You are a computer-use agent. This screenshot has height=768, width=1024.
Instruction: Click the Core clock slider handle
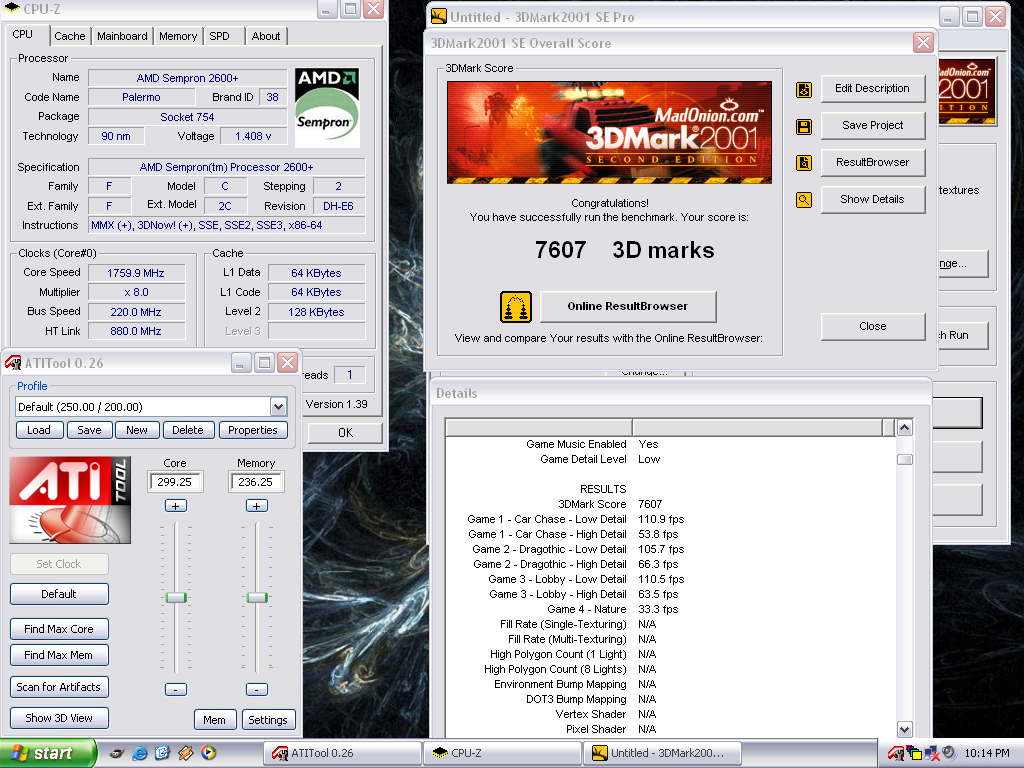pos(176,598)
